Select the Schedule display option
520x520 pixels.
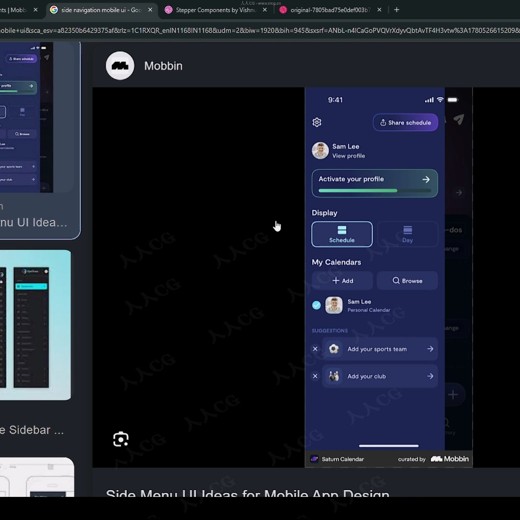[342, 234]
